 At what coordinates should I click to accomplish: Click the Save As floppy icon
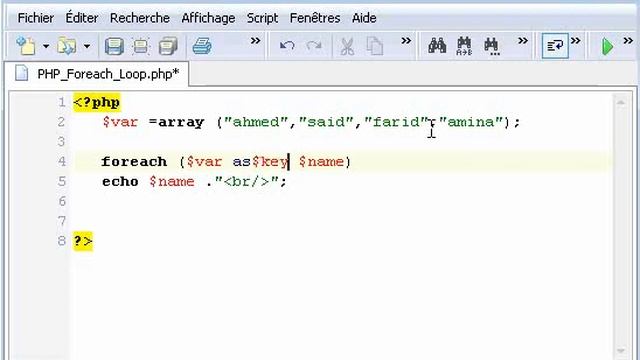pyautogui.click(x=141, y=46)
